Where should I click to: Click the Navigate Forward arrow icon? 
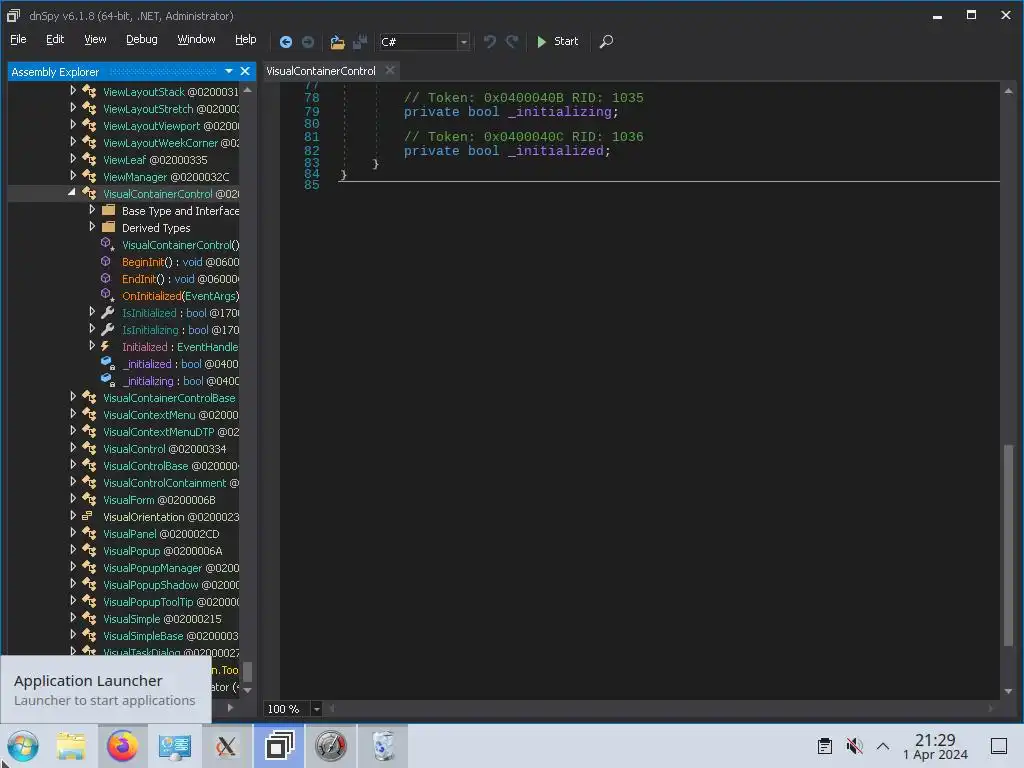click(x=308, y=42)
